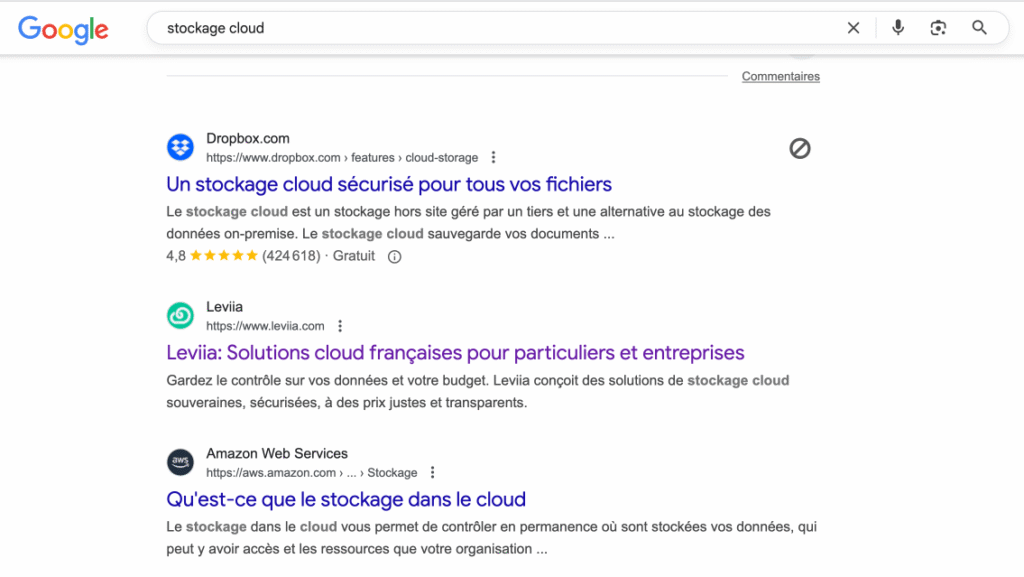Open the info icon next to Gratuit
This screenshot has width=1024, height=577.
click(394, 257)
